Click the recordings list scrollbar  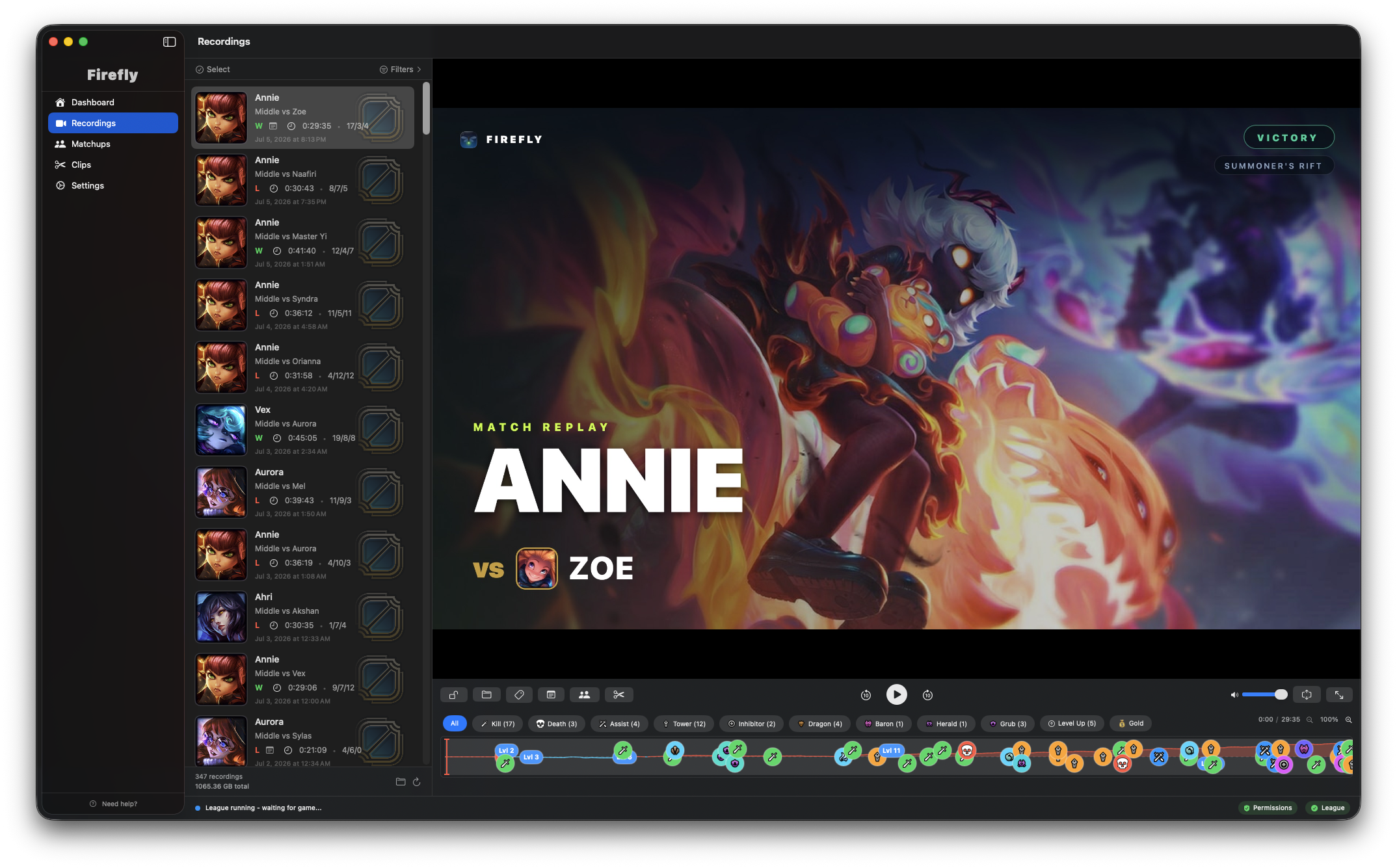point(426,109)
